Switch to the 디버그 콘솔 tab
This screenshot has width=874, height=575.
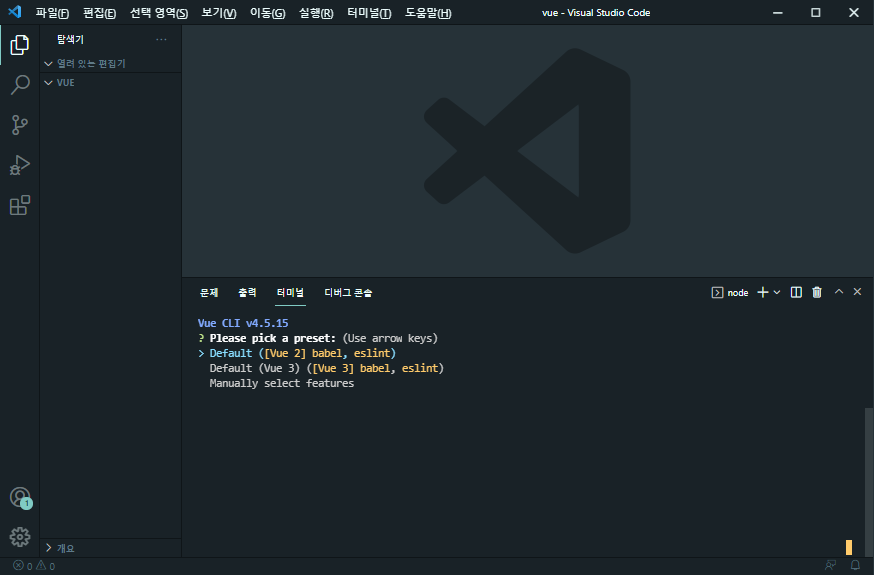pyautogui.click(x=348, y=293)
